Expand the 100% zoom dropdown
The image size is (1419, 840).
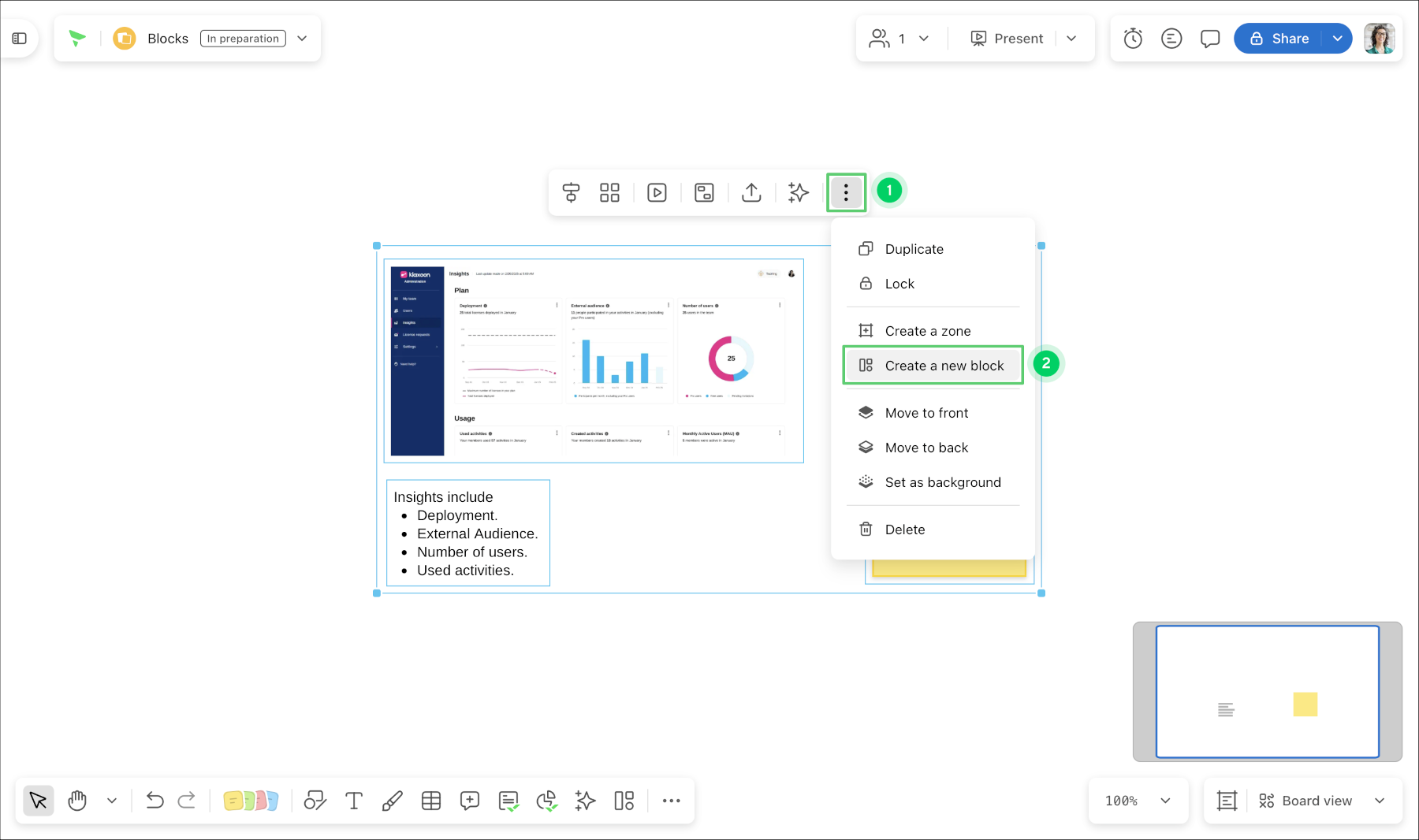[1138, 801]
